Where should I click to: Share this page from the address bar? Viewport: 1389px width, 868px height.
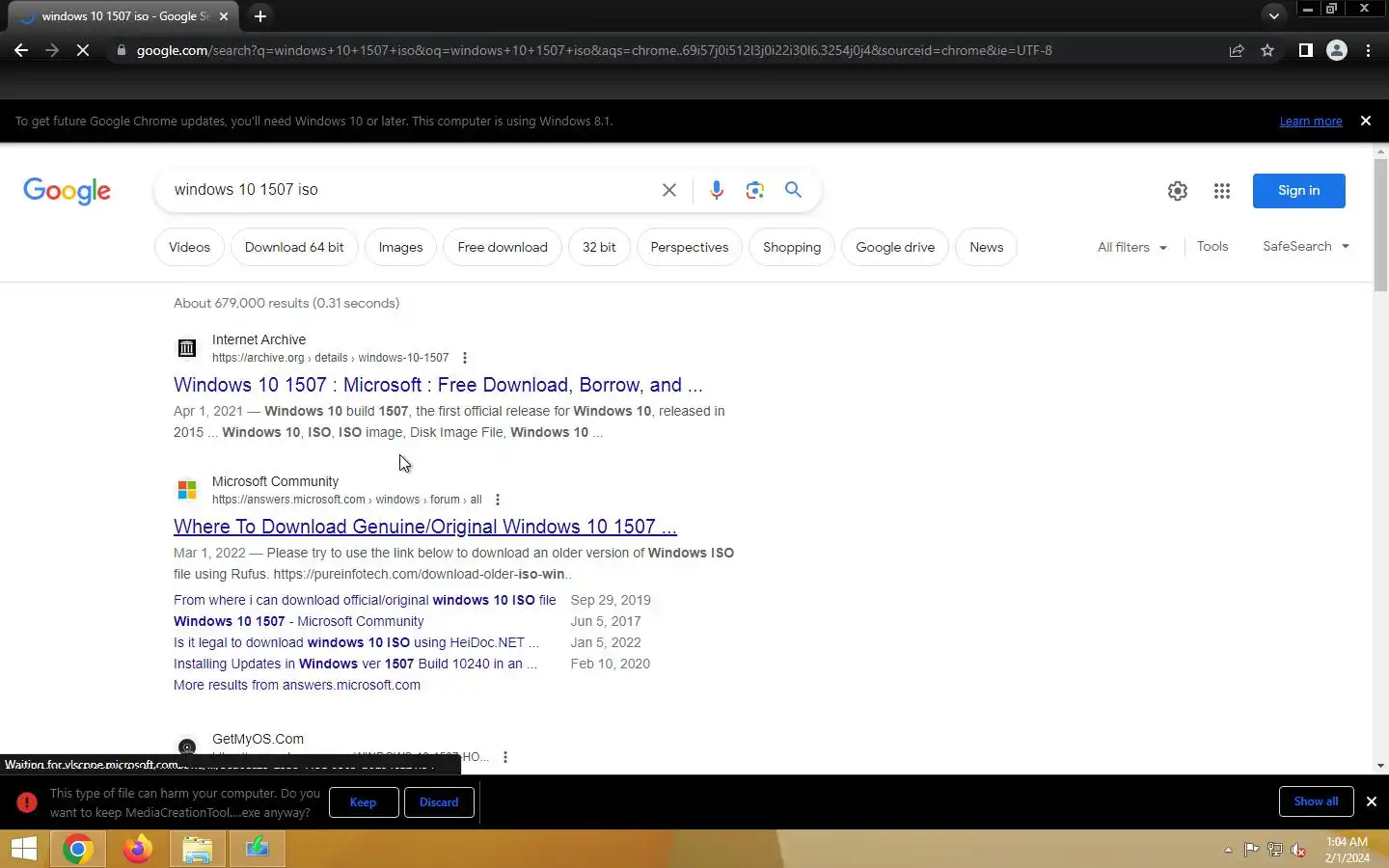click(1237, 50)
